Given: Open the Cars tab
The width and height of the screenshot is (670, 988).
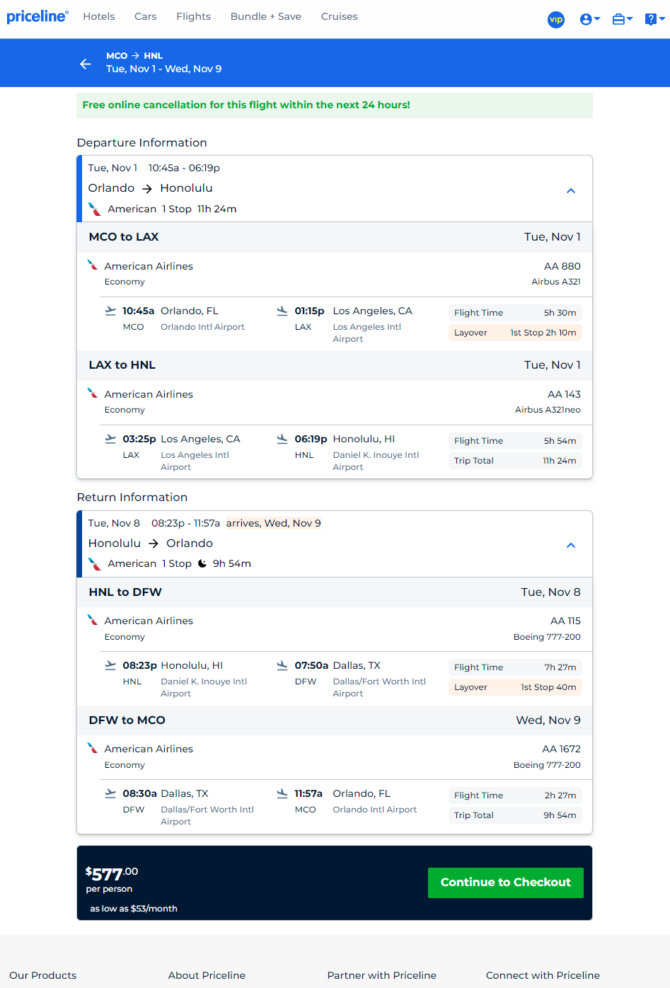Looking at the screenshot, I should click(145, 16).
